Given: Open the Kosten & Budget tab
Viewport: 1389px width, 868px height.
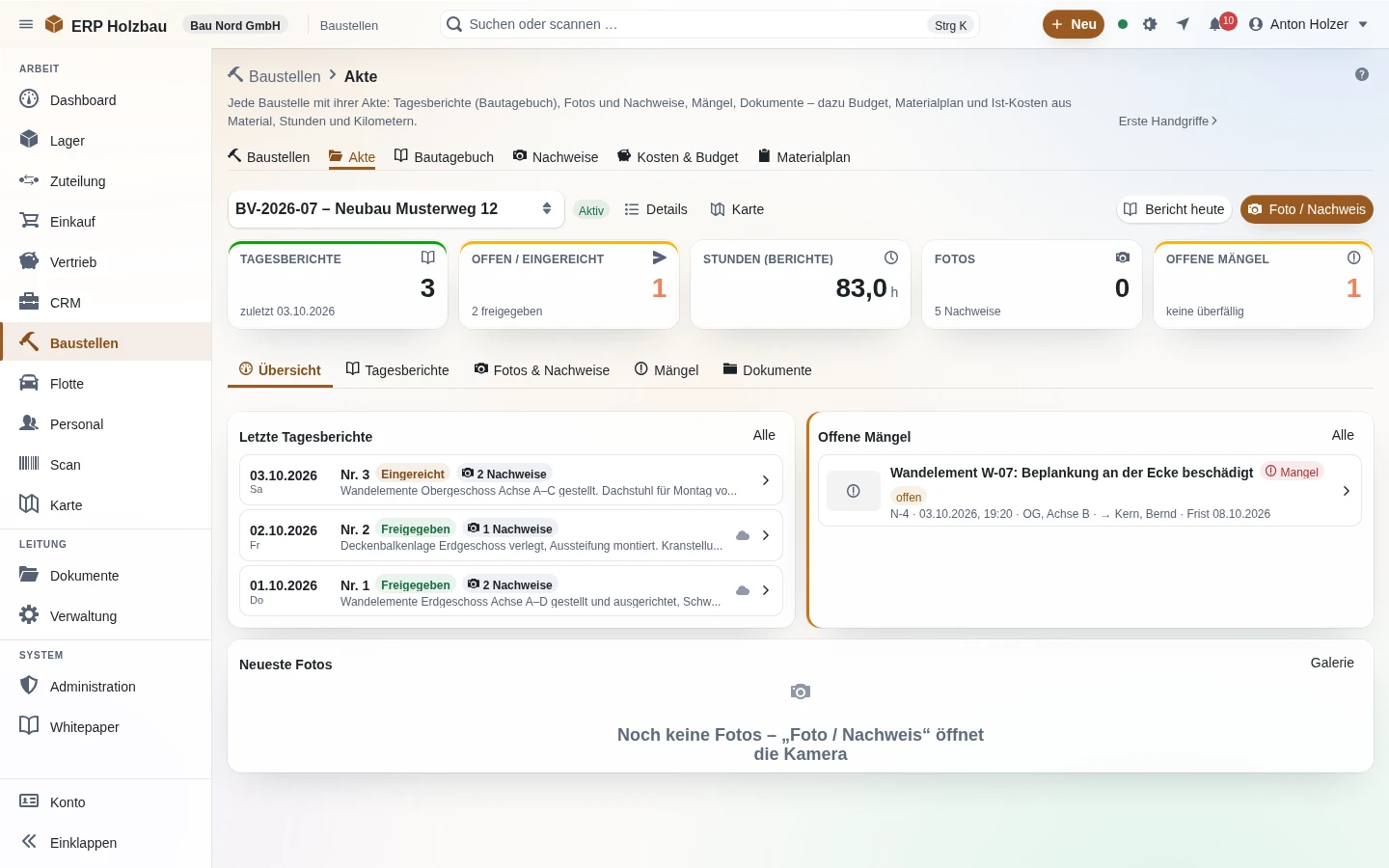Looking at the screenshot, I should [677, 157].
